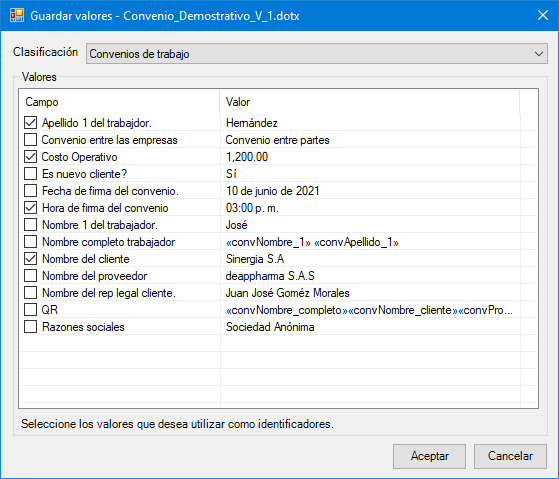Open the Clasificación dropdown

point(317,54)
